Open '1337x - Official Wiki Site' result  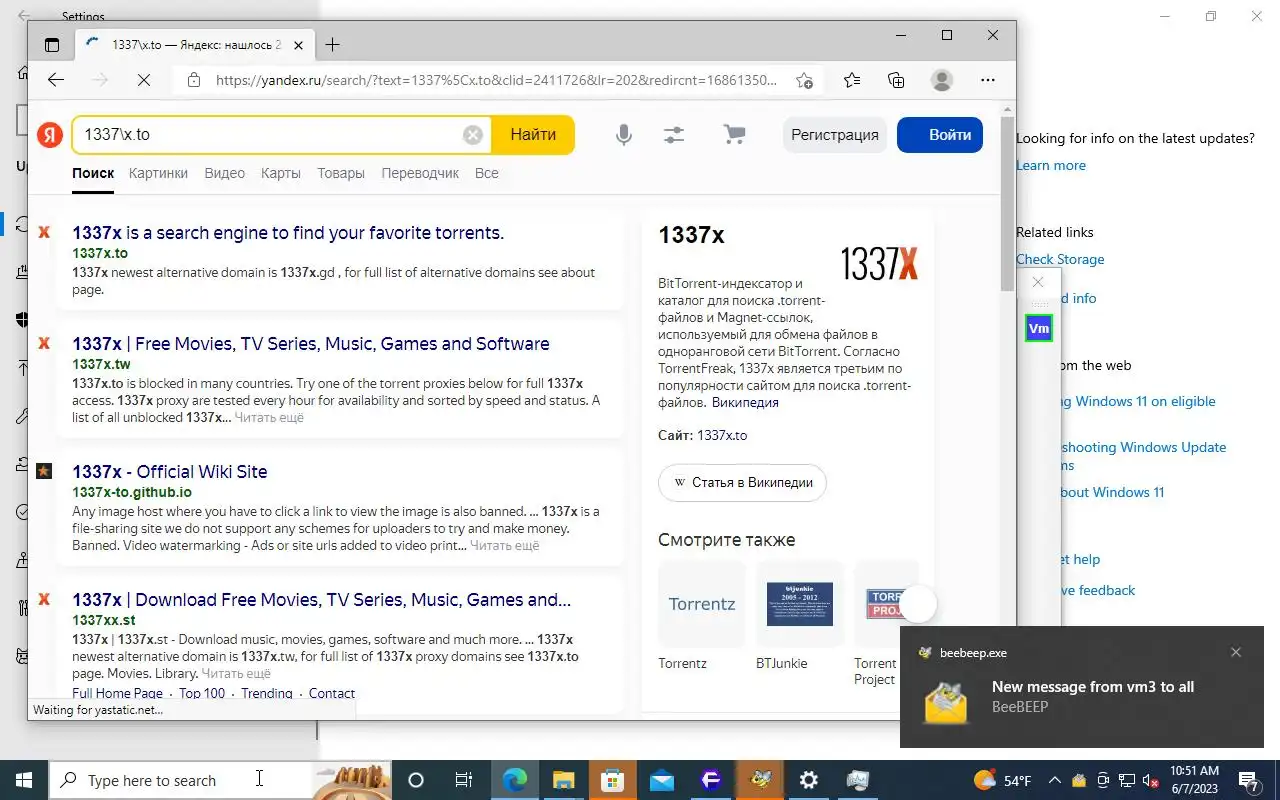tap(170, 472)
